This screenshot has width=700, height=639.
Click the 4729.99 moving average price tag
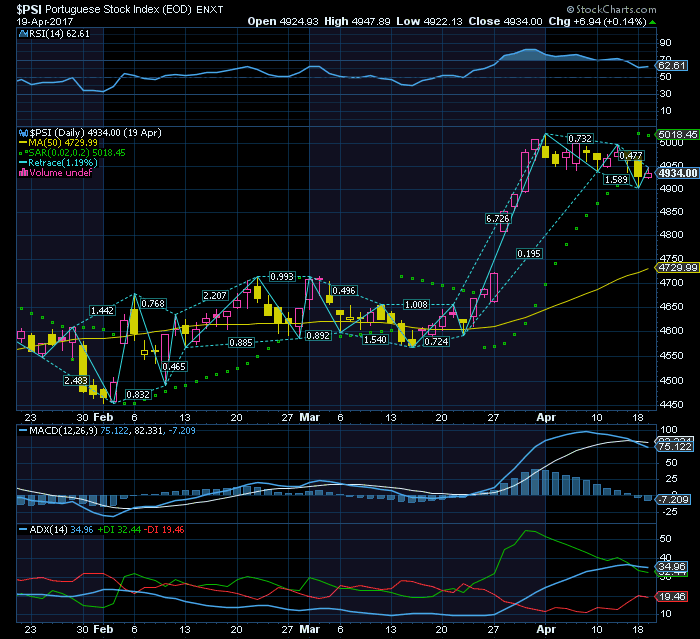pyautogui.click(x=676, y=267)
